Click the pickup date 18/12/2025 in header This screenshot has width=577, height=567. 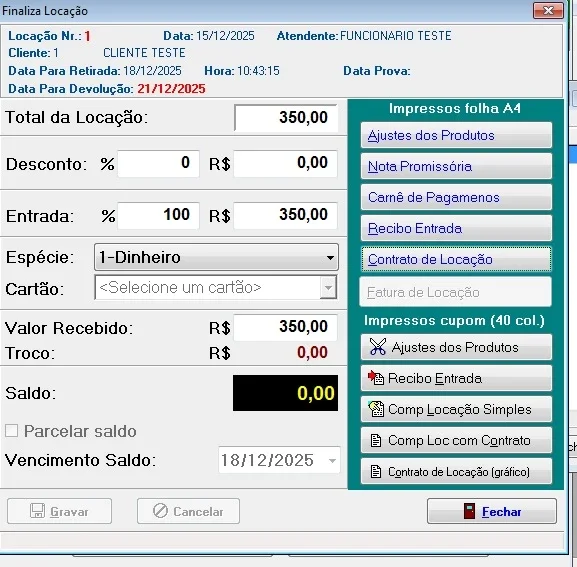click(x=152, y=71)
